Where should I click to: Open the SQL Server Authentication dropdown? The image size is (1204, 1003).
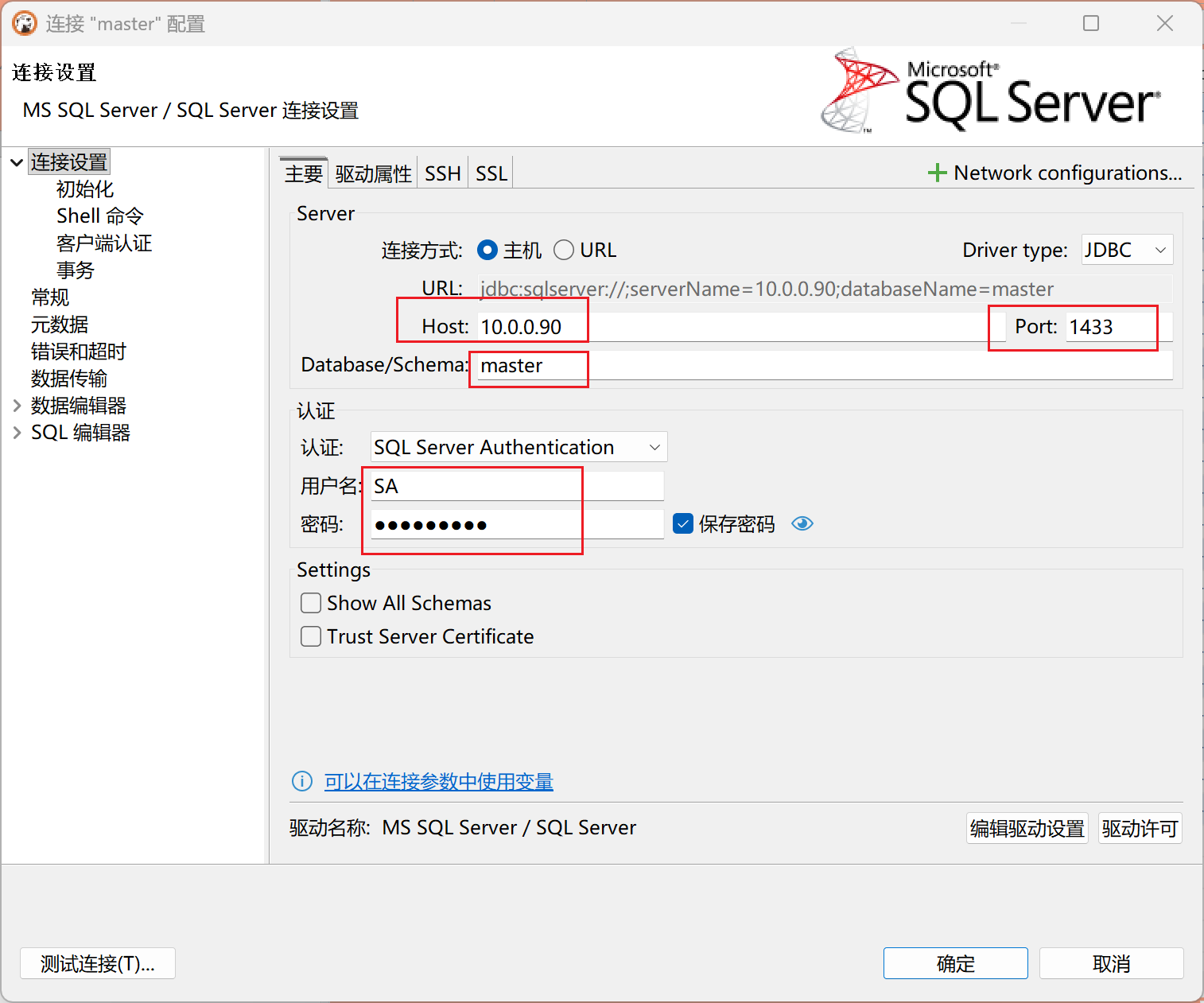coord(518,447)
